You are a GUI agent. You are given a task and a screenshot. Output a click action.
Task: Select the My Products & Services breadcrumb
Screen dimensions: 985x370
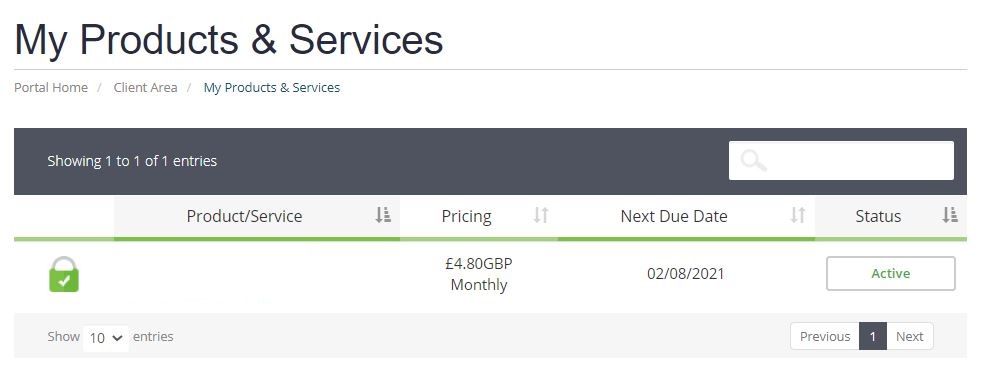coord(271,87)
